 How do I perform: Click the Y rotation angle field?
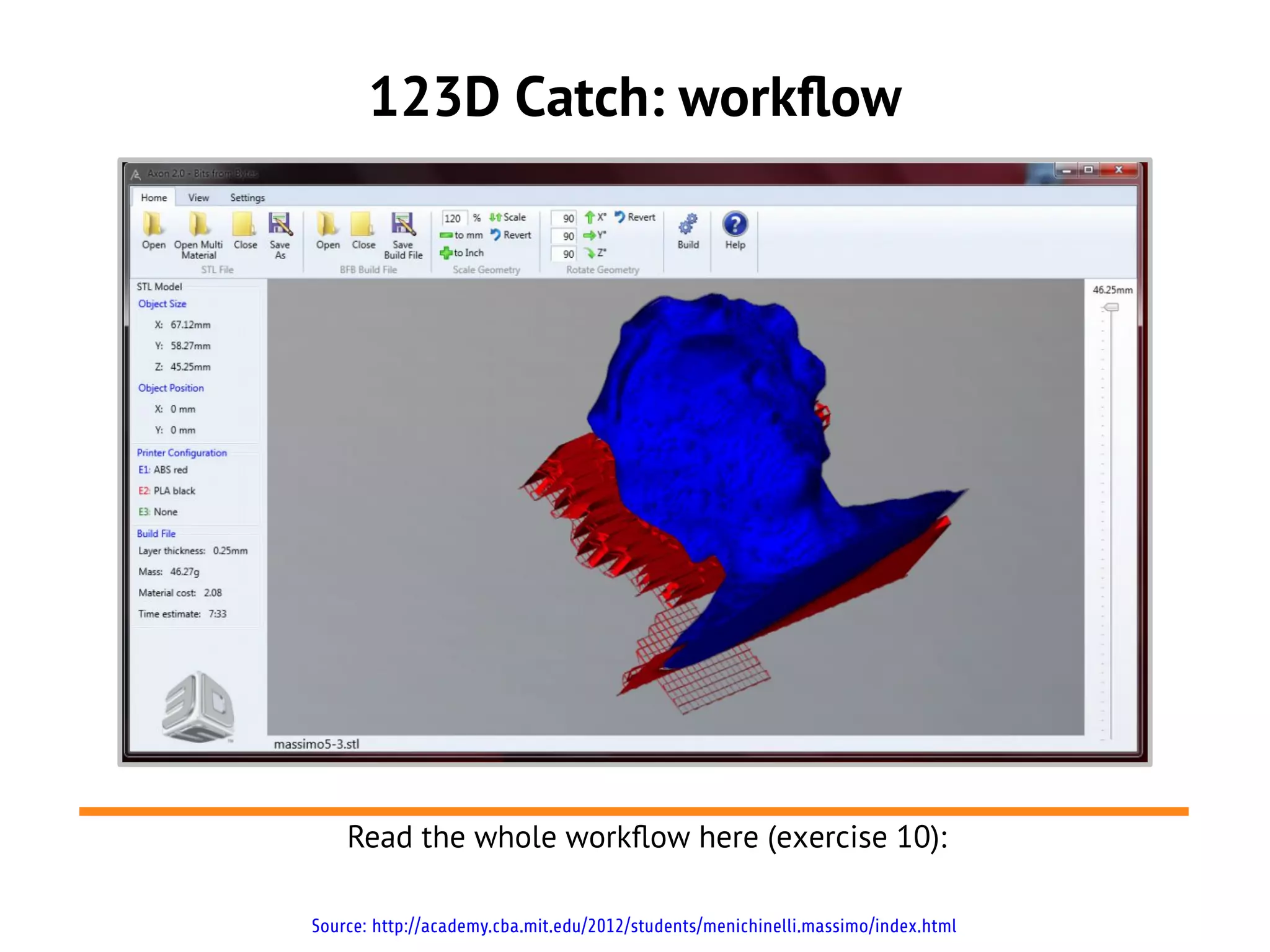(x=565, y=236)
